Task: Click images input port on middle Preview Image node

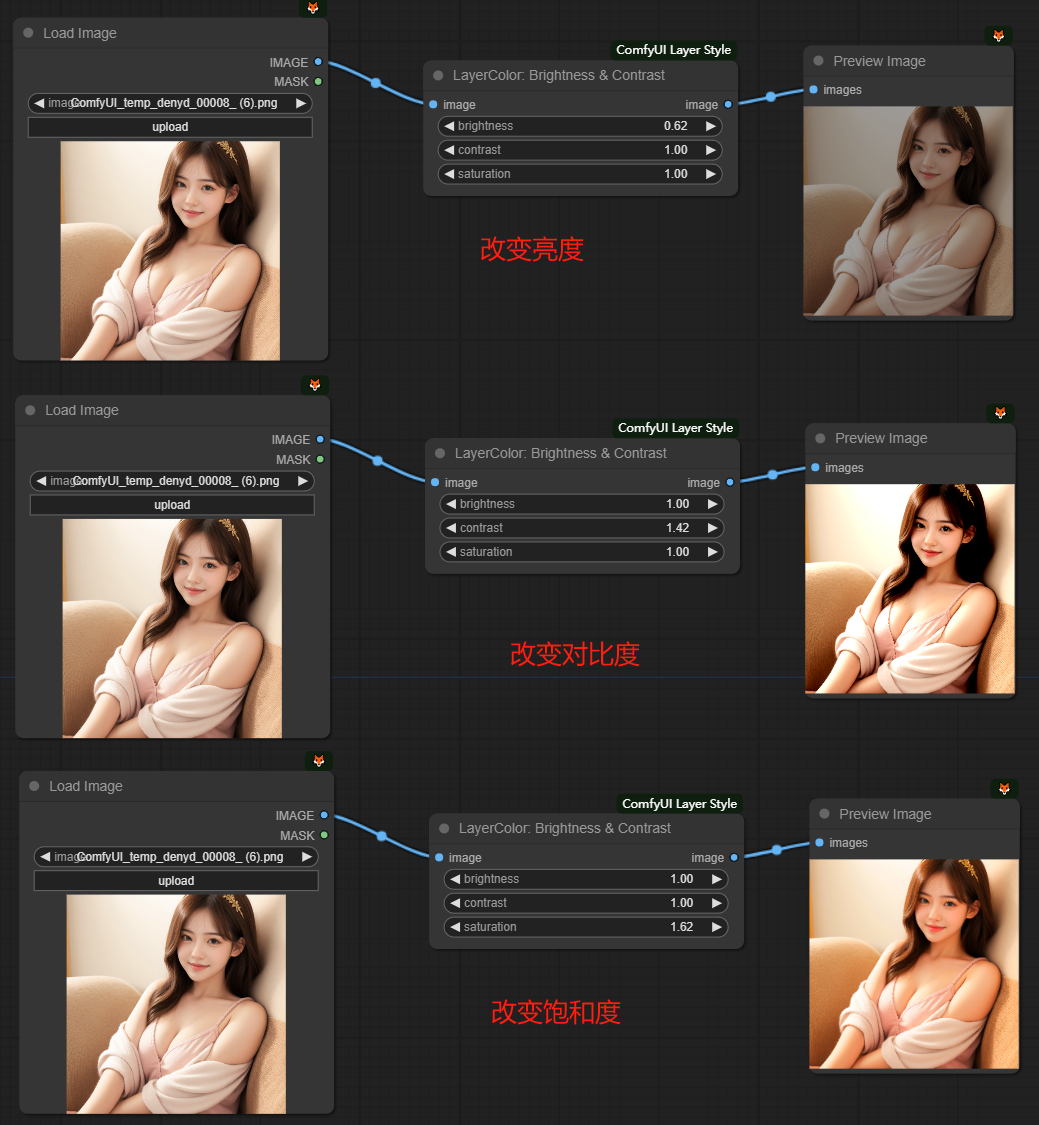Action: click(816, 467)
